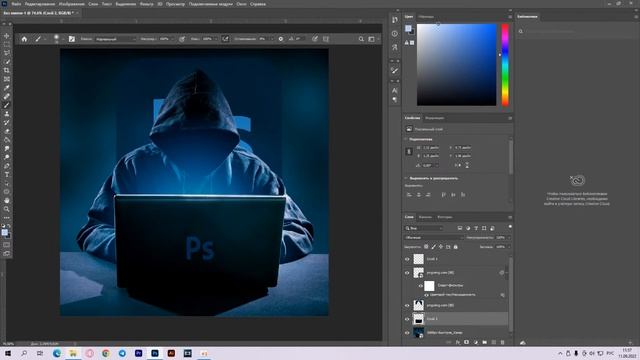Screen dimensions: 640x360
Task: Open layer filter kind dropdown
Action: 424,228
